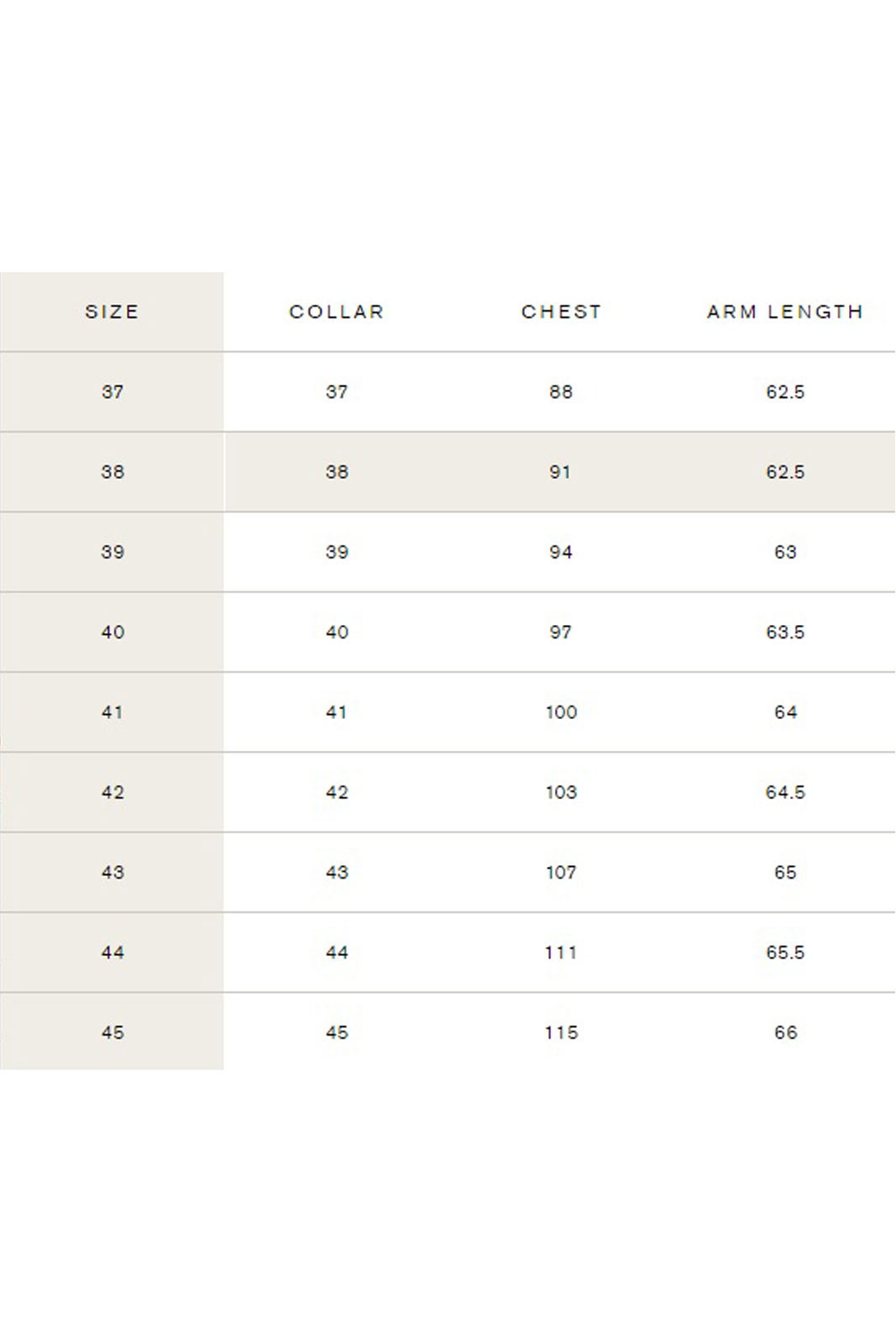Select size 40 in the SIZE column
The width and height of the screenshot is (896, 1344).
(x=113, y=632)
